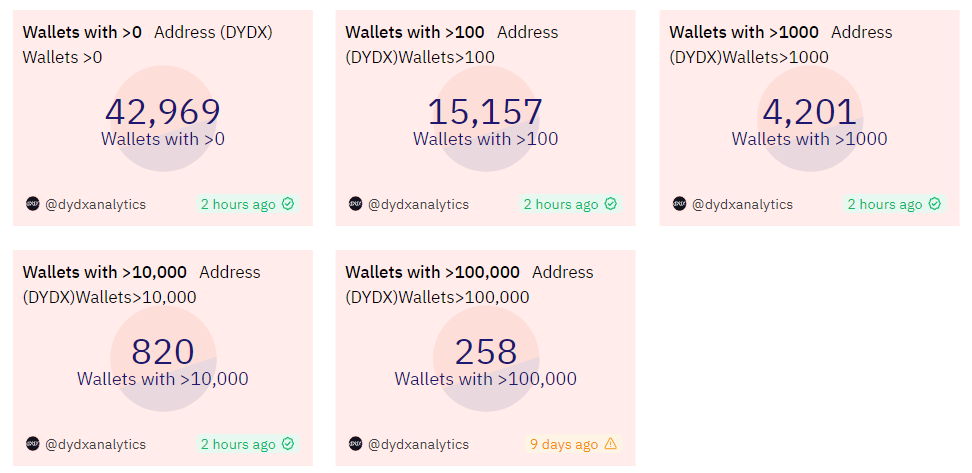Click the dydxanalytics avatar on Wallets >100 card
Viewport: 972px width, 473px height.
(356, 204)
